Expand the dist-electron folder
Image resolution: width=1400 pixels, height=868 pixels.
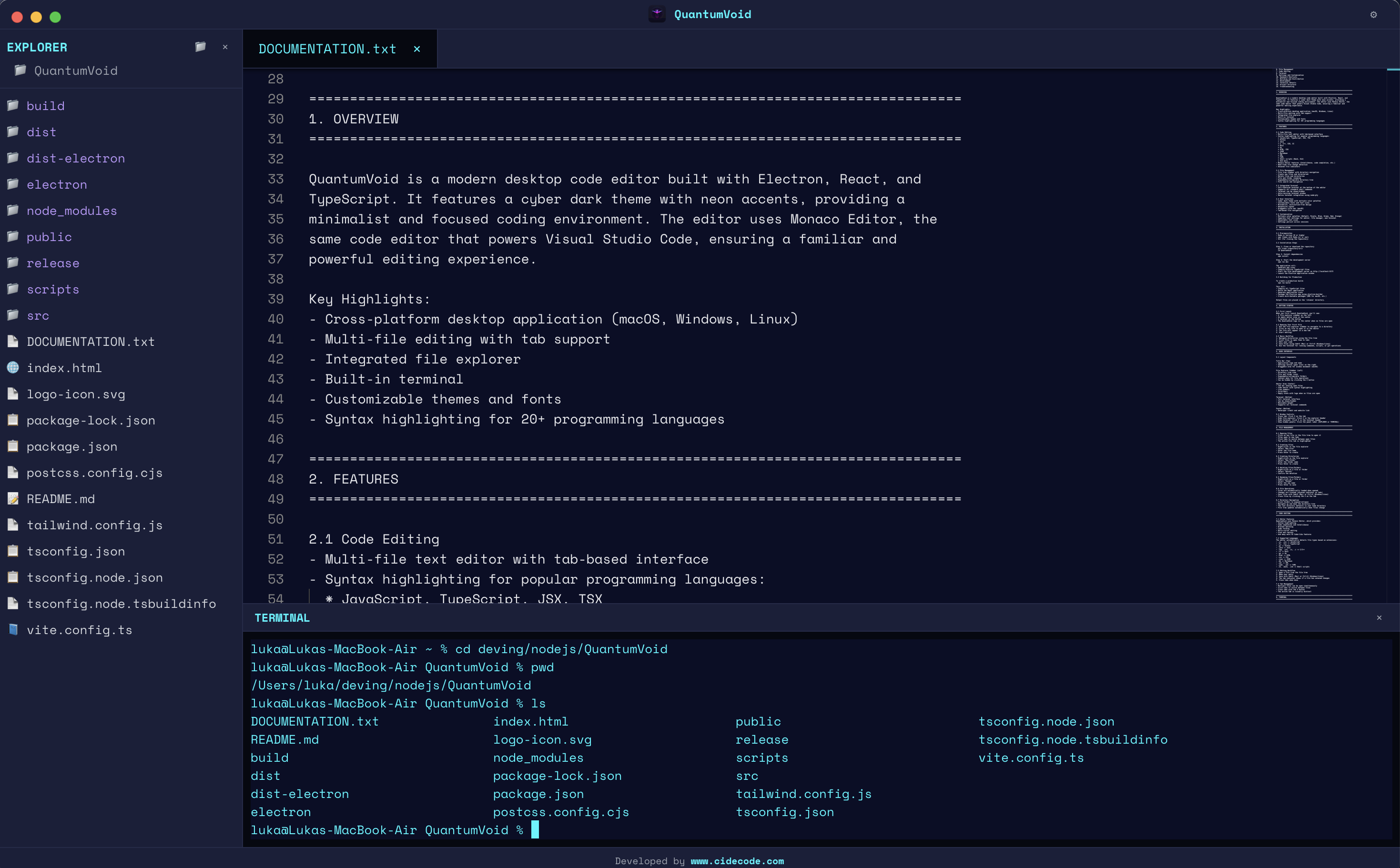pos(75,159)
